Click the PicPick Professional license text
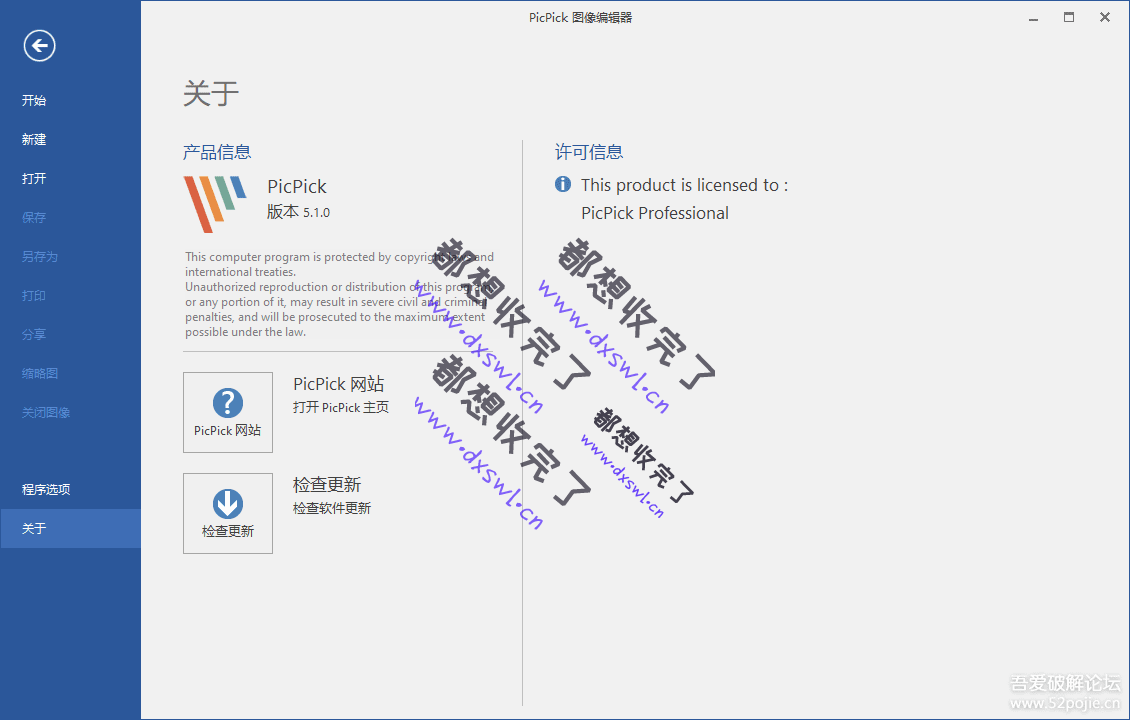The width and height of the screenshot is (1130, 720). click(x=654, y=213)
